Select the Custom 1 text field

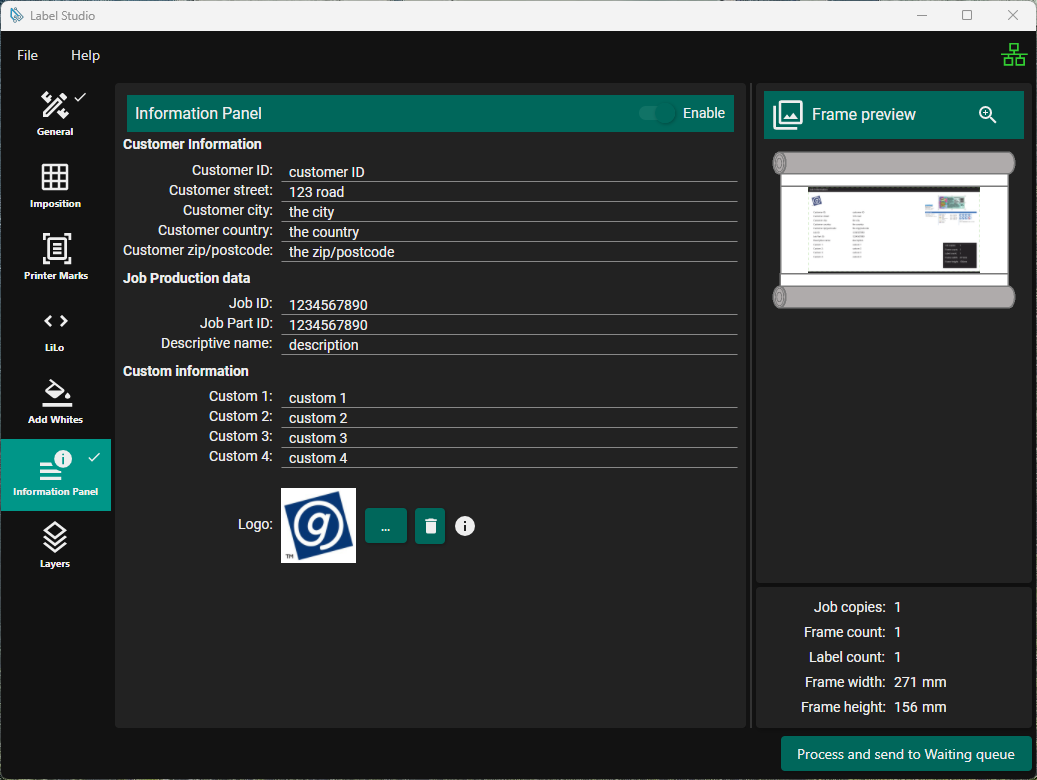coord(510,398)
